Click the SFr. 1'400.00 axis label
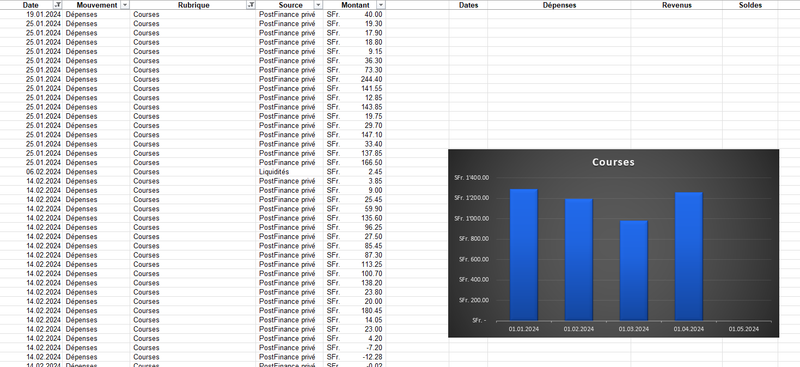This screenshot has width=800, height=367. (471, 178)
